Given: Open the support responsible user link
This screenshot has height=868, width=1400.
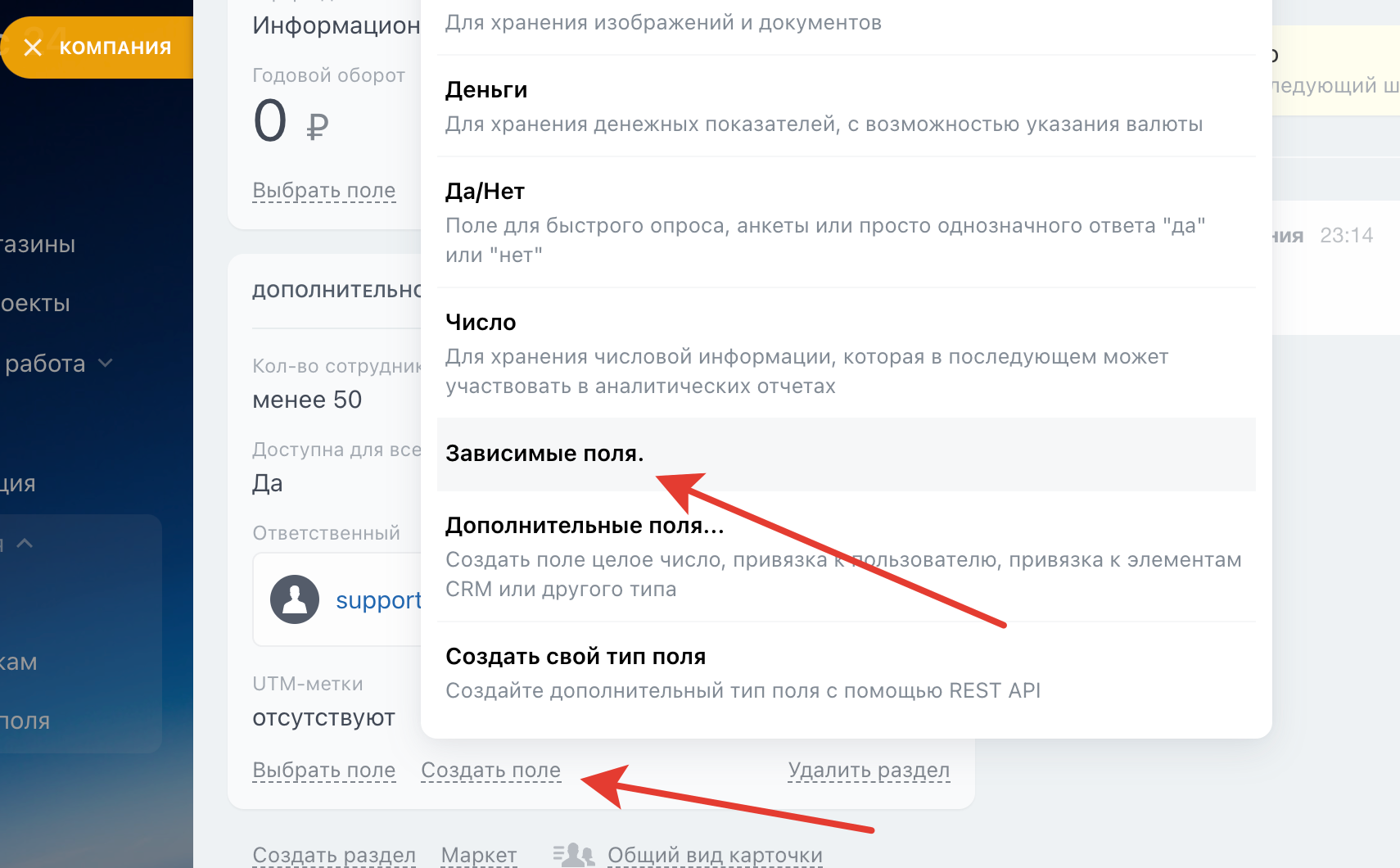Looking at the screenshot, I should tap(378, 600).
